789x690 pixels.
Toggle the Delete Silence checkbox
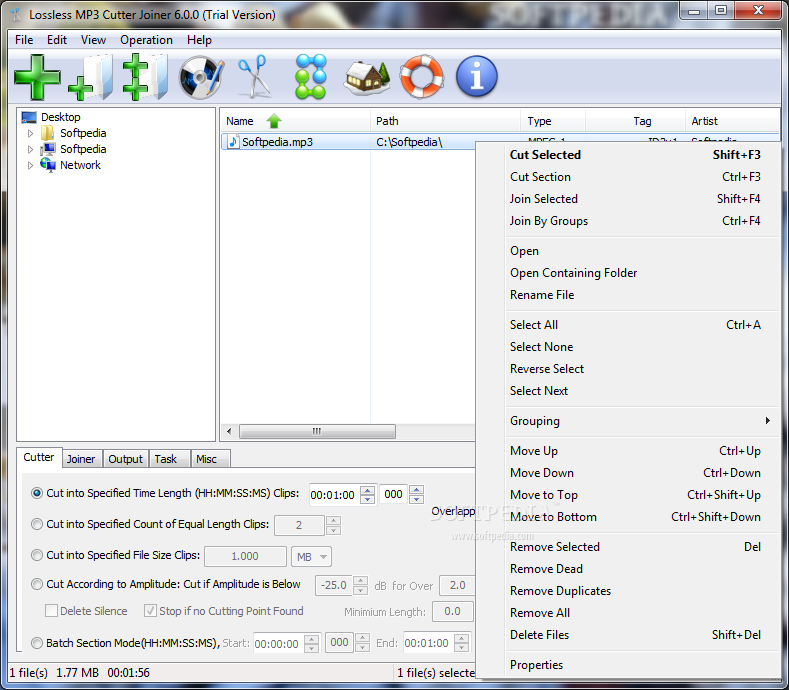point(51,611)
